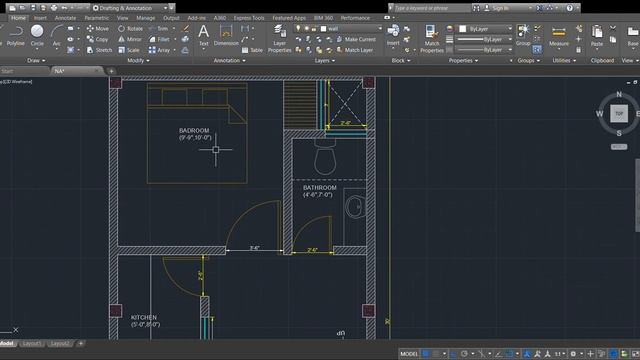Open the Annotate ribbon tab

click(x=65, y=18)
